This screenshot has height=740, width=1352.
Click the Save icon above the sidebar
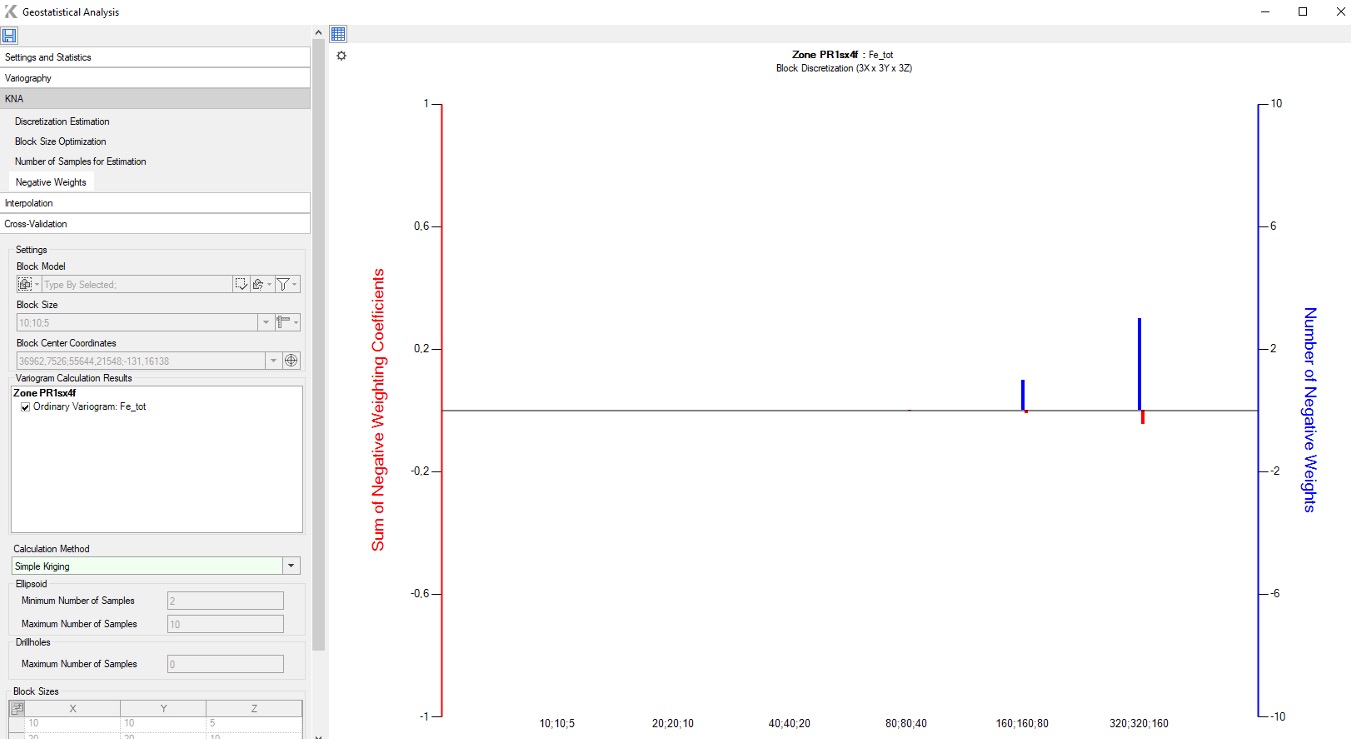click(10, 35)
